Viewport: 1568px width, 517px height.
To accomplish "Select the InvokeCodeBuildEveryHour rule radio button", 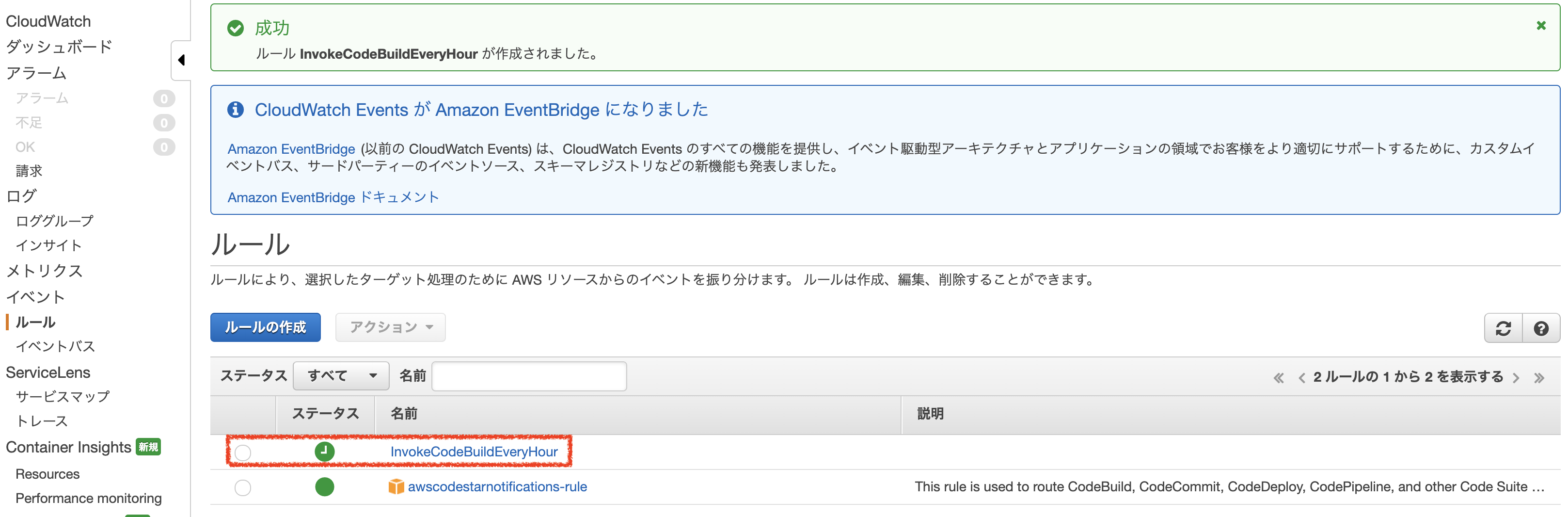I will 243,452.
